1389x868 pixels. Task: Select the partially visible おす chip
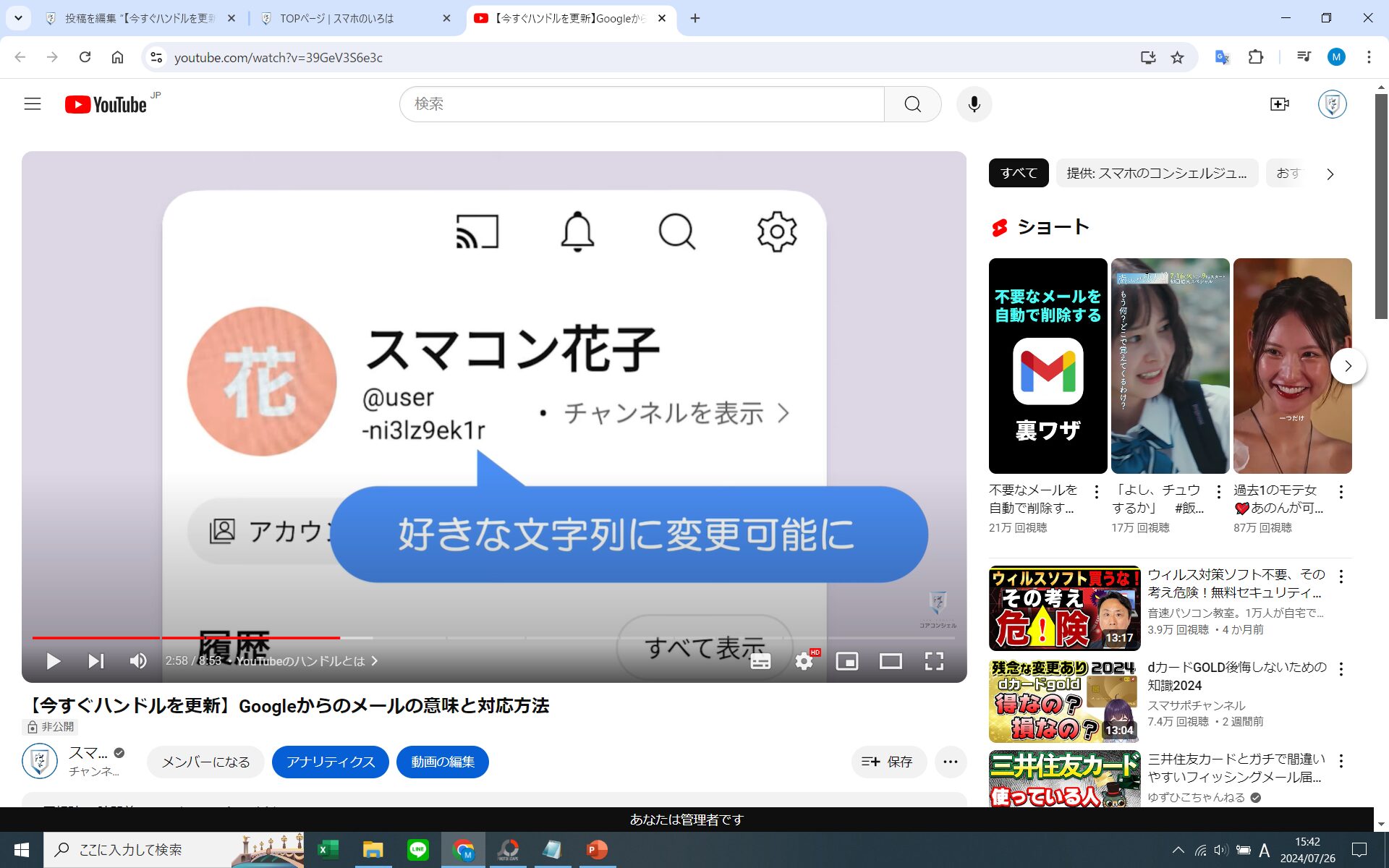click(x=1288, y=173)
